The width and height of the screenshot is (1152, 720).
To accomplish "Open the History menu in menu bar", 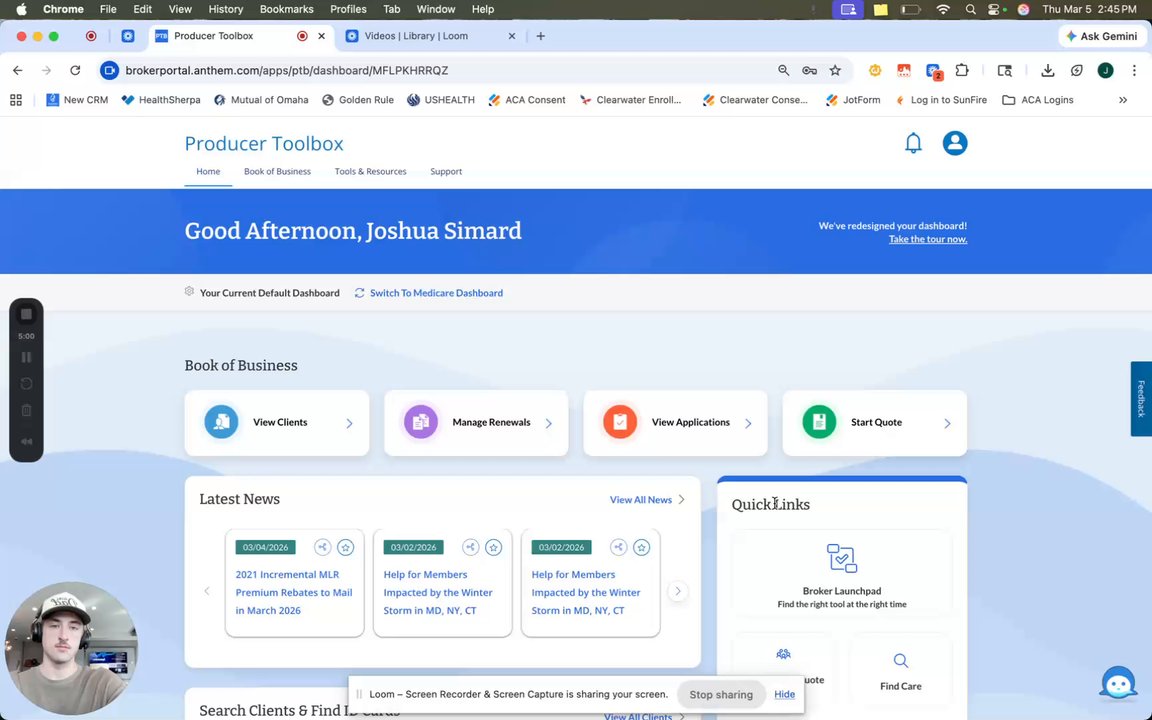I will 225,10.
